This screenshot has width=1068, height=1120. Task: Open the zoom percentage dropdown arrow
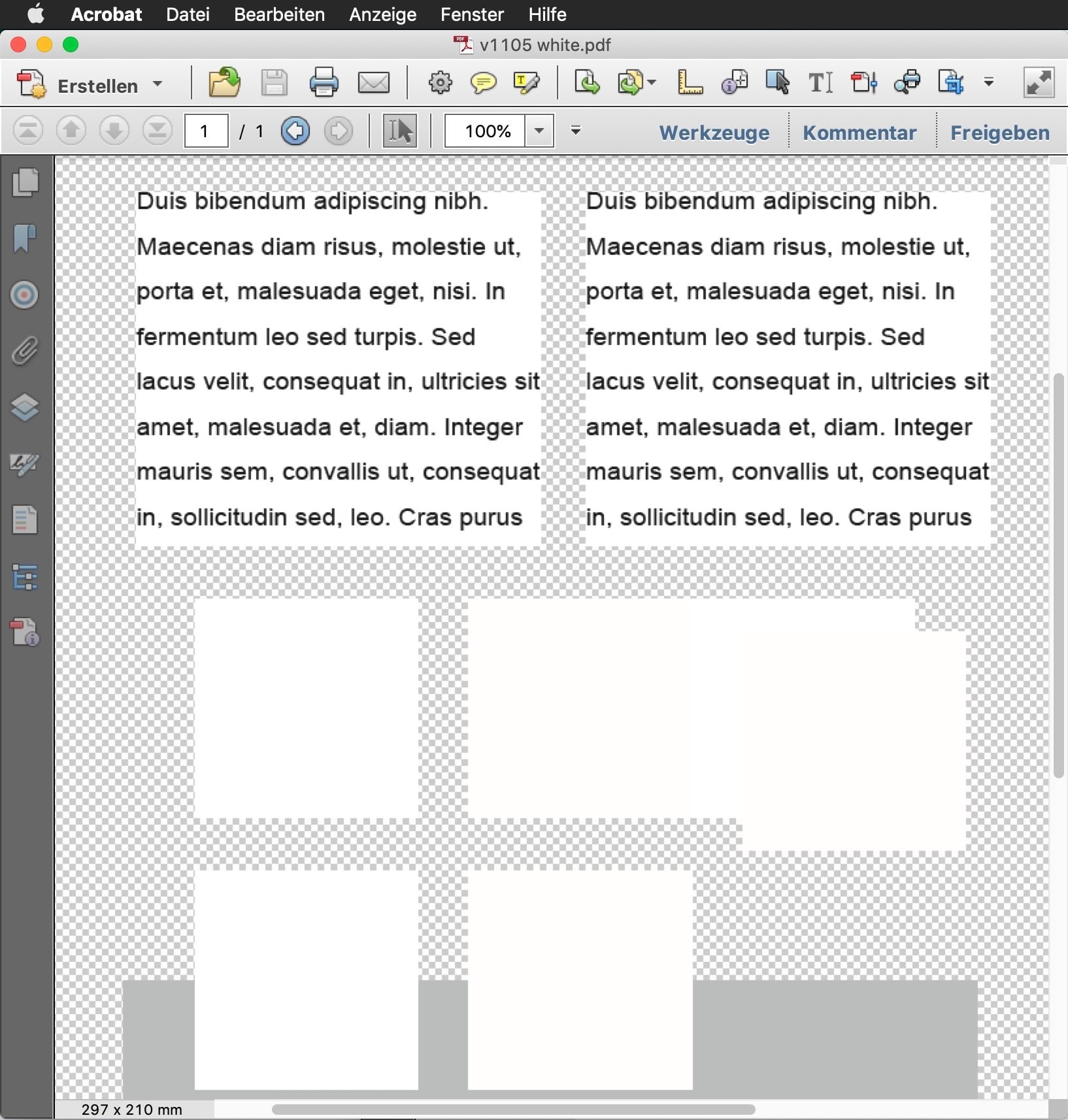pos(539,131)
